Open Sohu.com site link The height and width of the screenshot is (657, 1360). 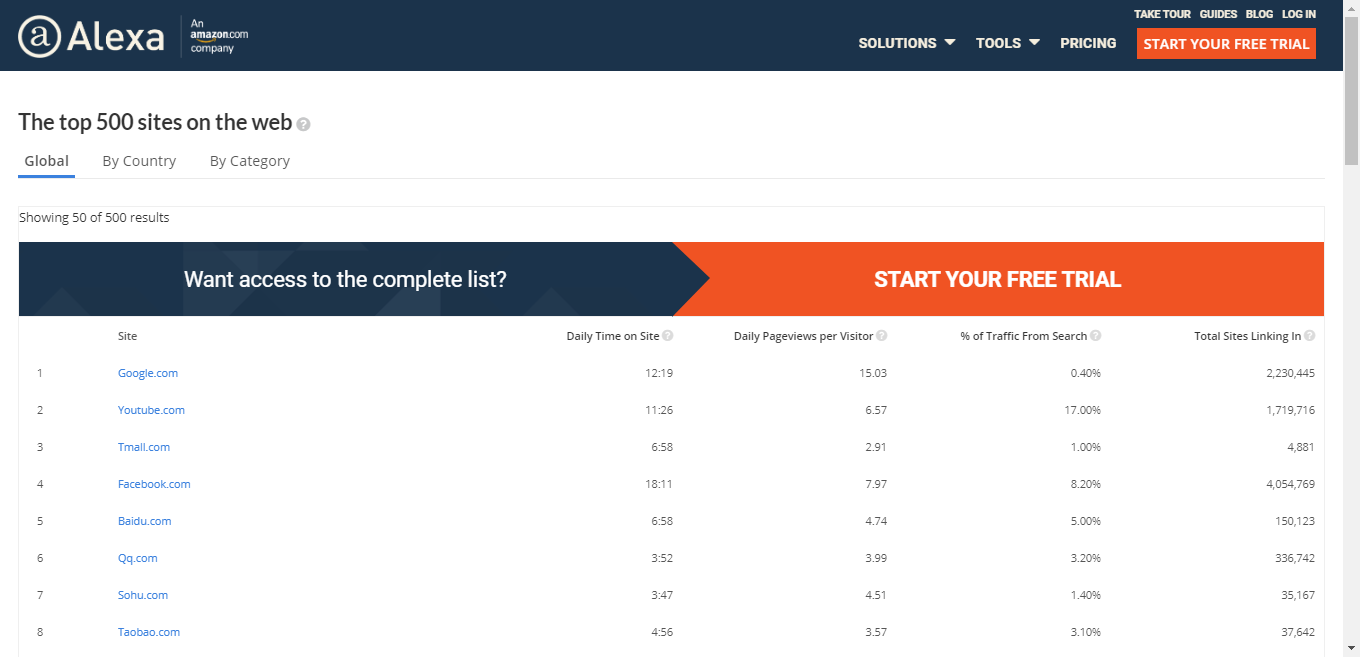pos(143,595)
